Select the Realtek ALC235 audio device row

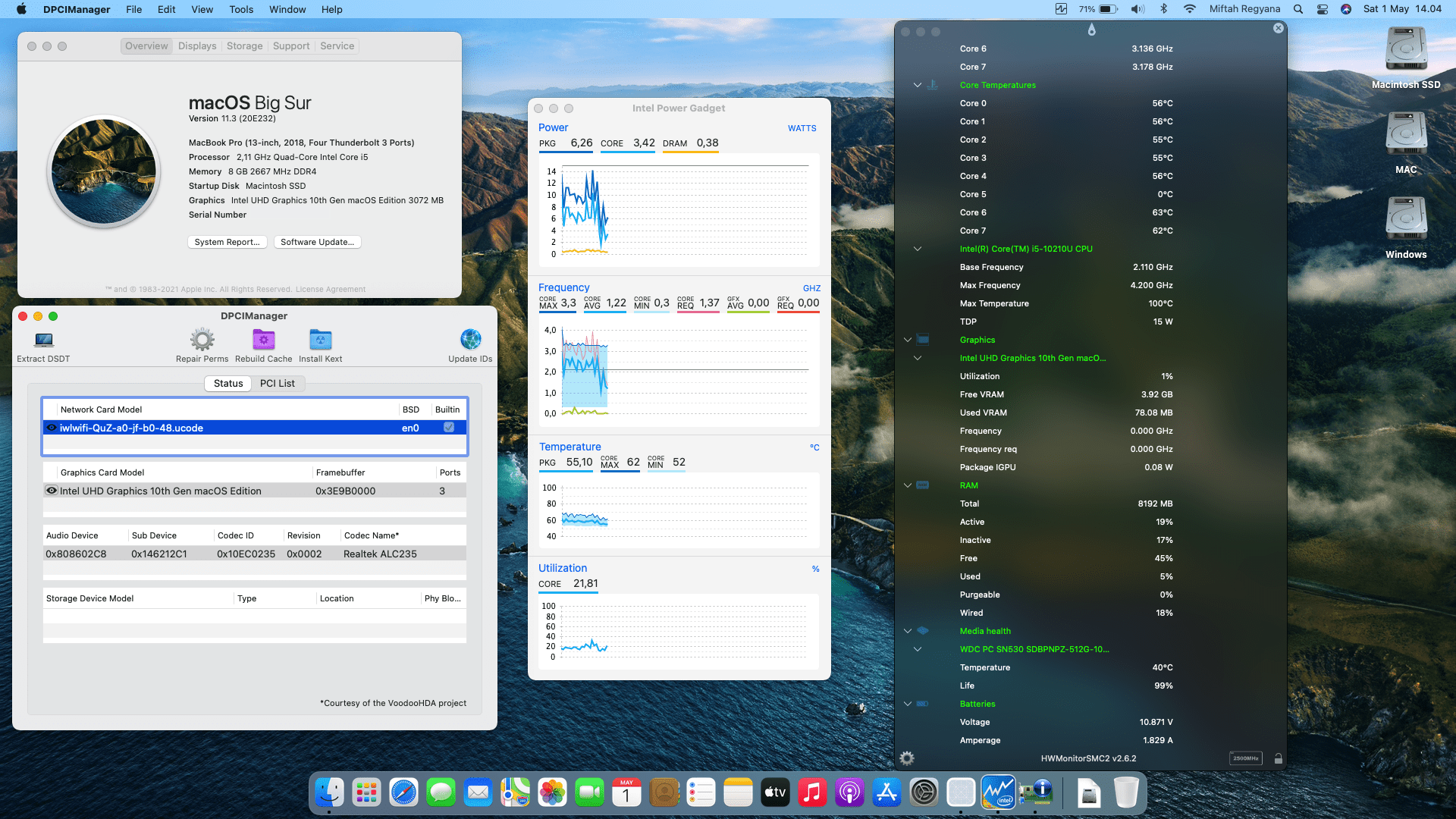pos(255,554)
